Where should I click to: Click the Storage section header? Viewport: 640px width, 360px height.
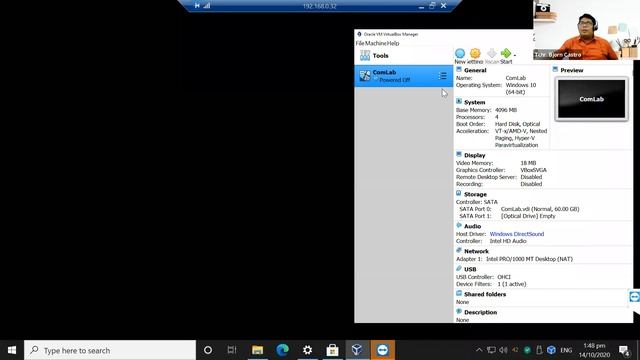[x=476, y=194]
